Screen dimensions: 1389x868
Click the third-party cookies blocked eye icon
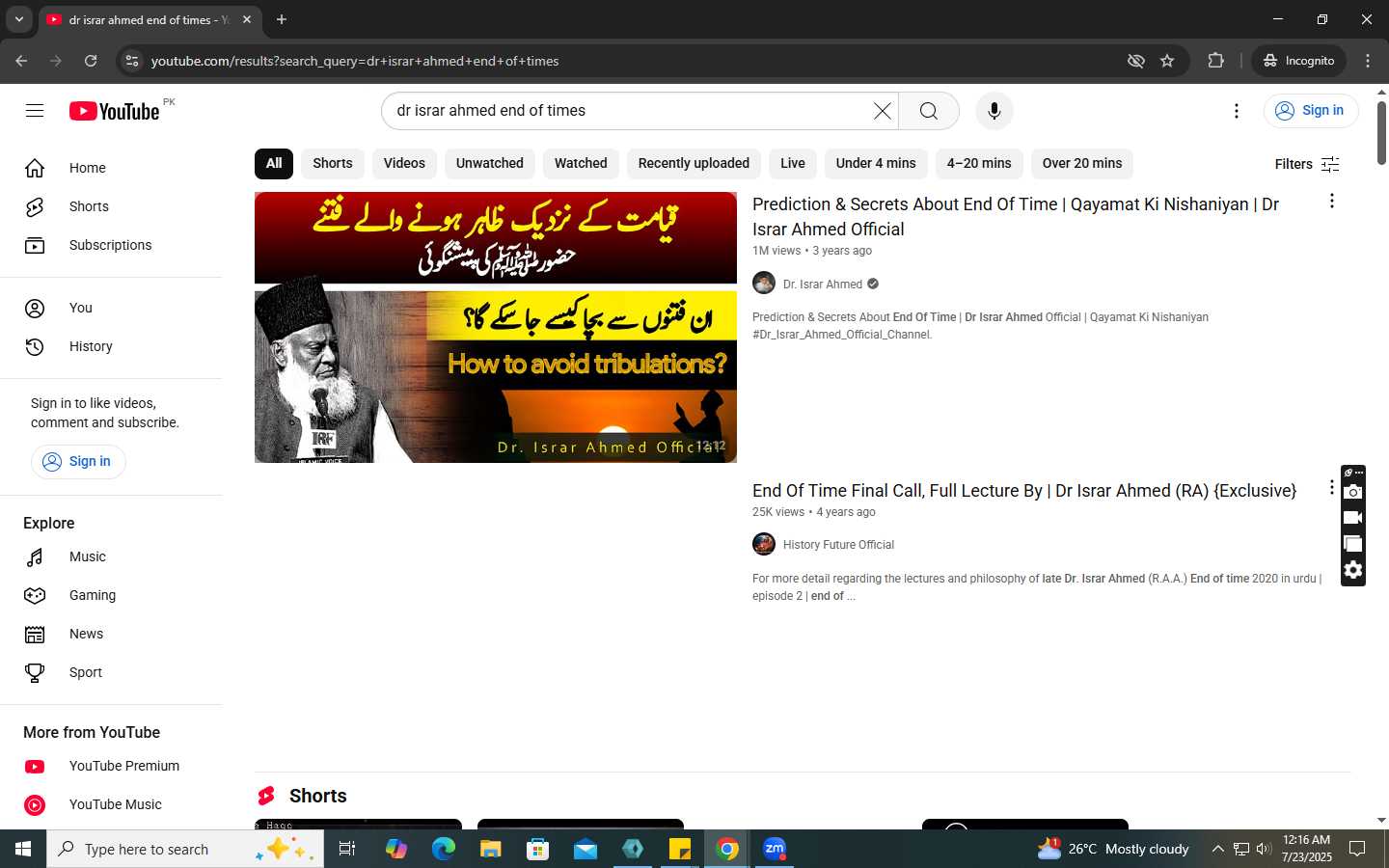tap(1136, 61)
